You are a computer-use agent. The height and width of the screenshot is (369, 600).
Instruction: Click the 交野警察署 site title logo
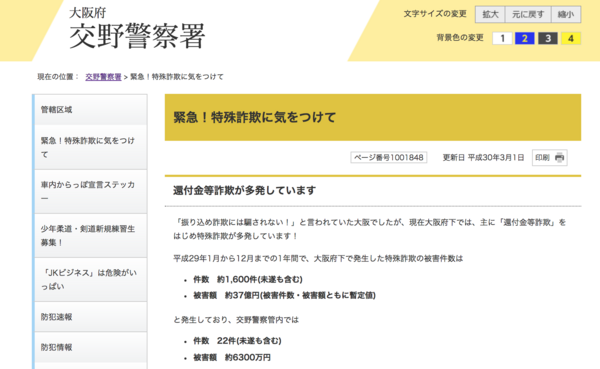[137, 29]
